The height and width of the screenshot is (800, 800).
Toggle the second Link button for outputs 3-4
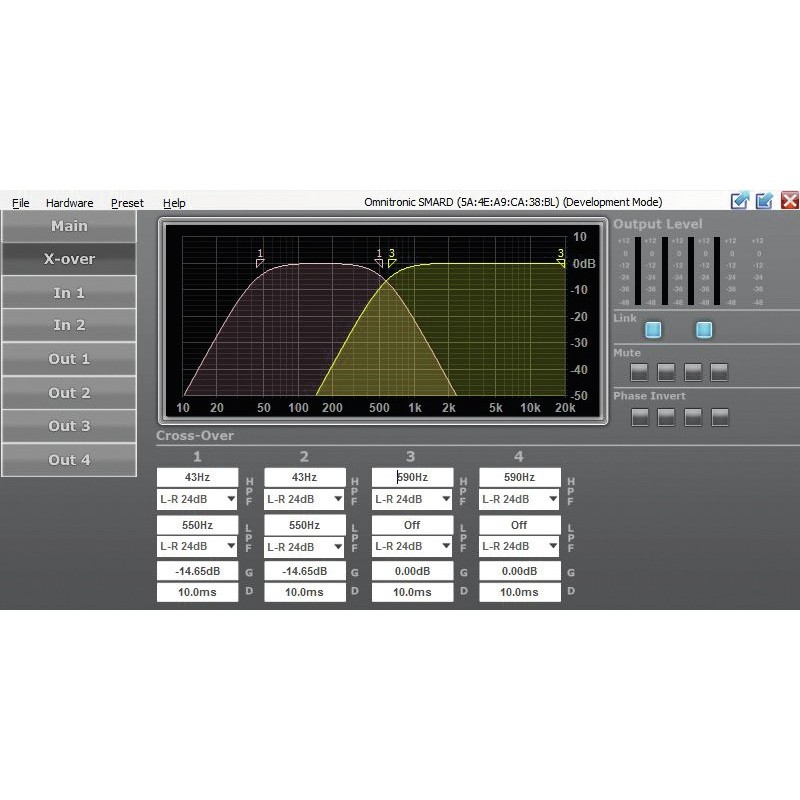[704, 330]
